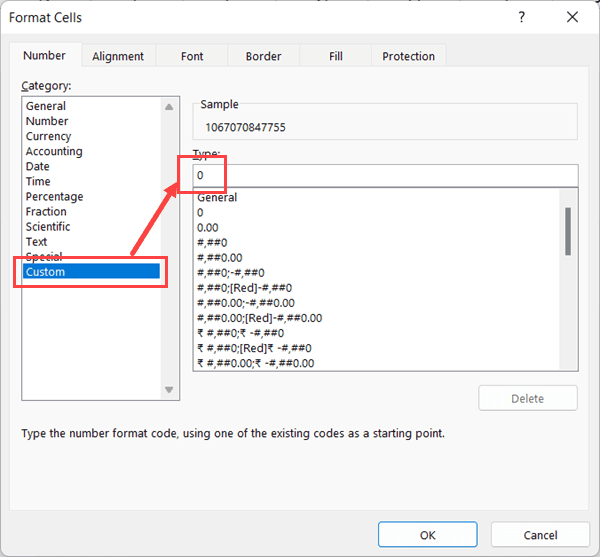Select the Fill tab
Viewport: 600px width, 557px height.
(x=336, y=57)
